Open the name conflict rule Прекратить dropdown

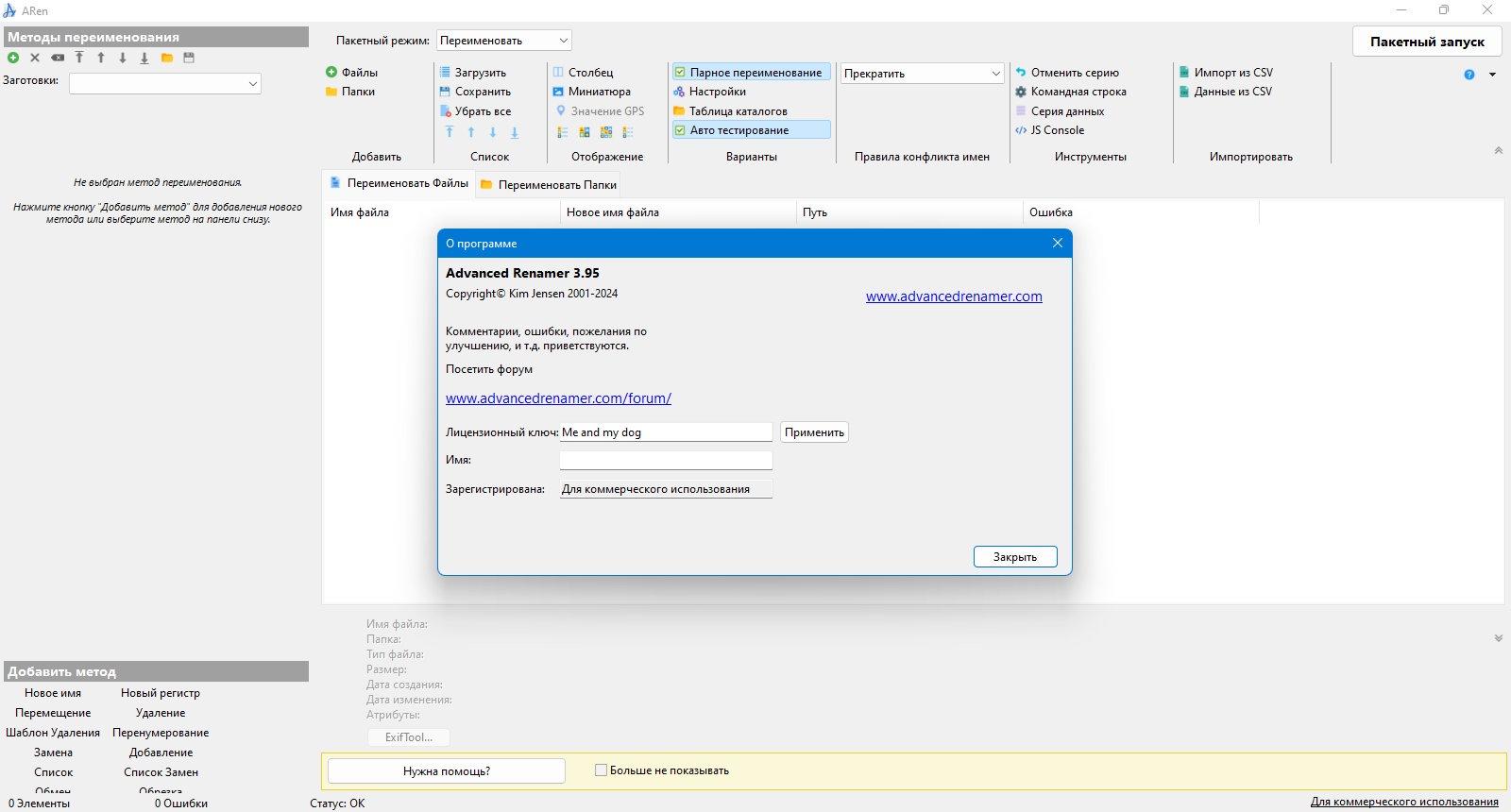(x=922, y=74)
